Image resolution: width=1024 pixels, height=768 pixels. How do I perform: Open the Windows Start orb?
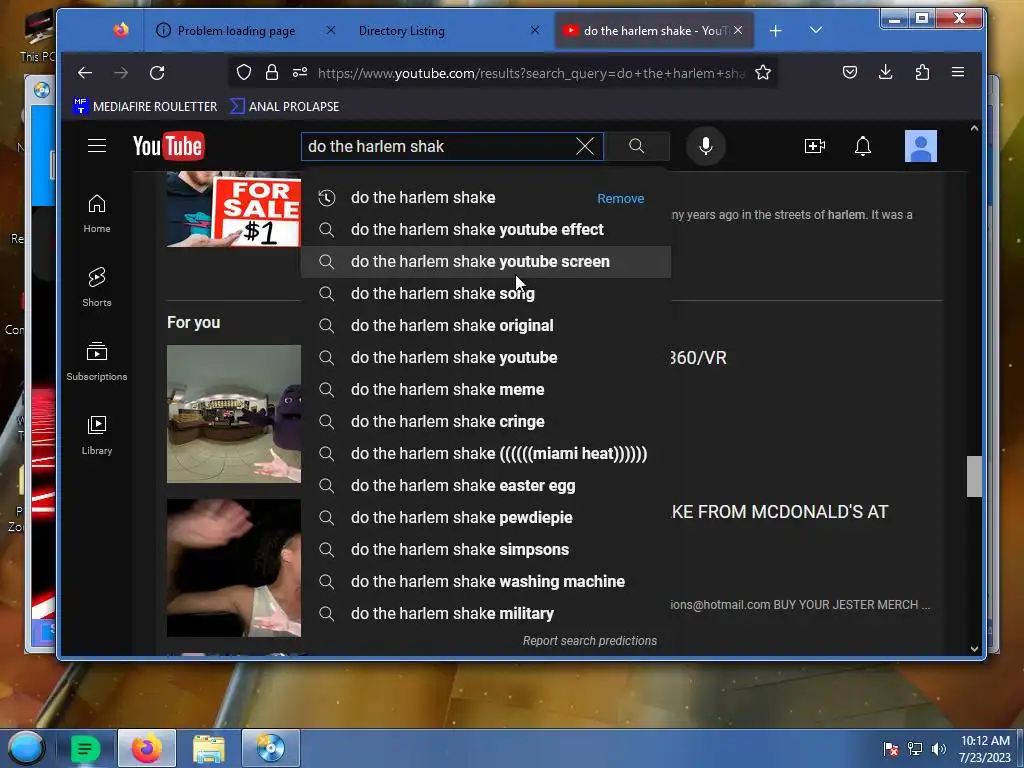click(x=26, y=748)
